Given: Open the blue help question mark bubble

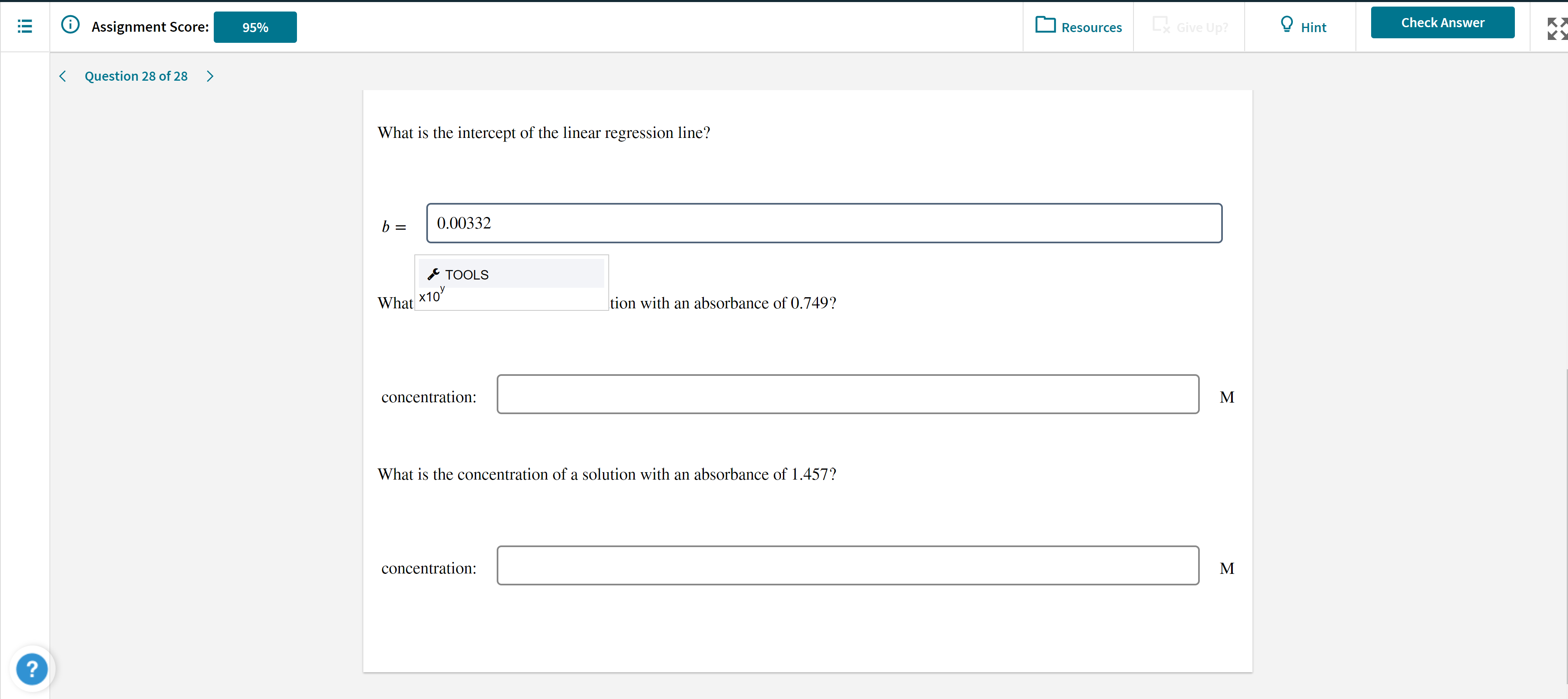Looking at the screenshot, I should click(32, 669).
